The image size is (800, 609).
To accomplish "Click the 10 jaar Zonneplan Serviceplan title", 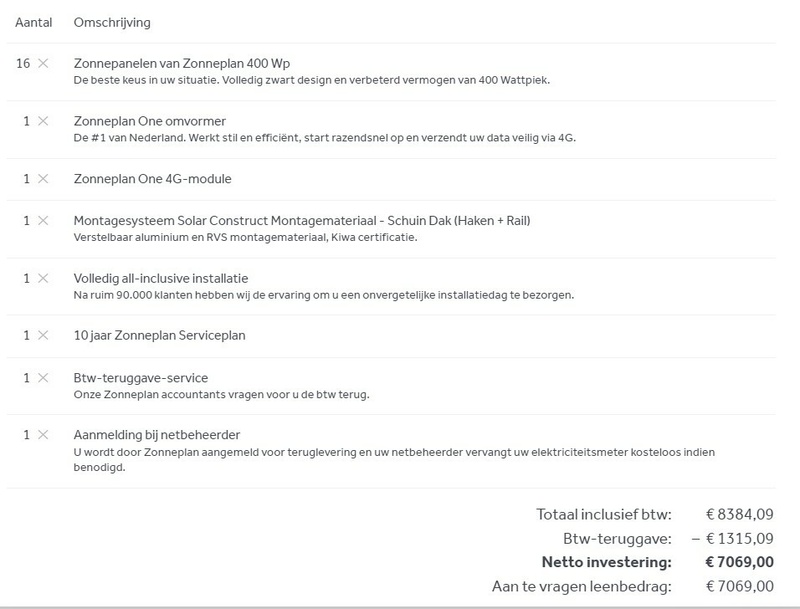I will coord(160,335).
